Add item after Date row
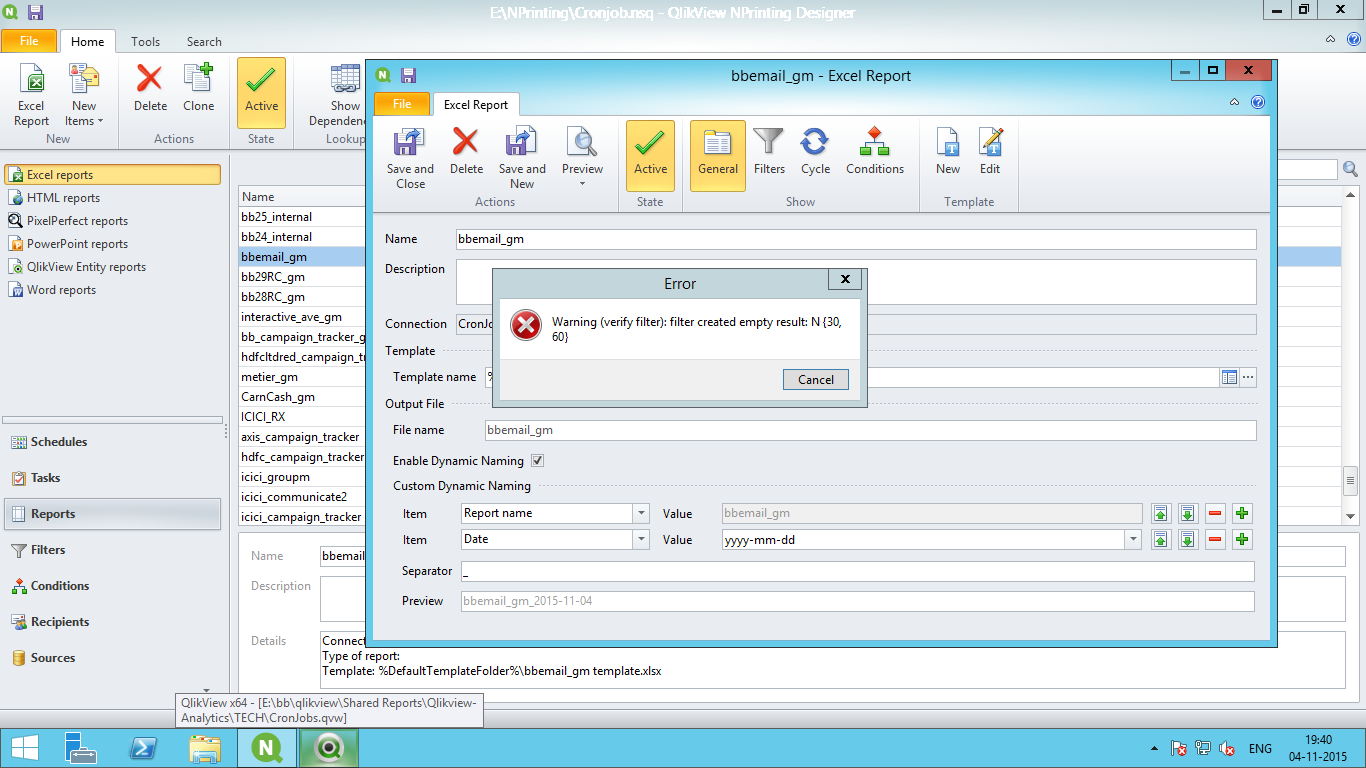The height and width of the screenshot is (768, 1366). 1242,540
